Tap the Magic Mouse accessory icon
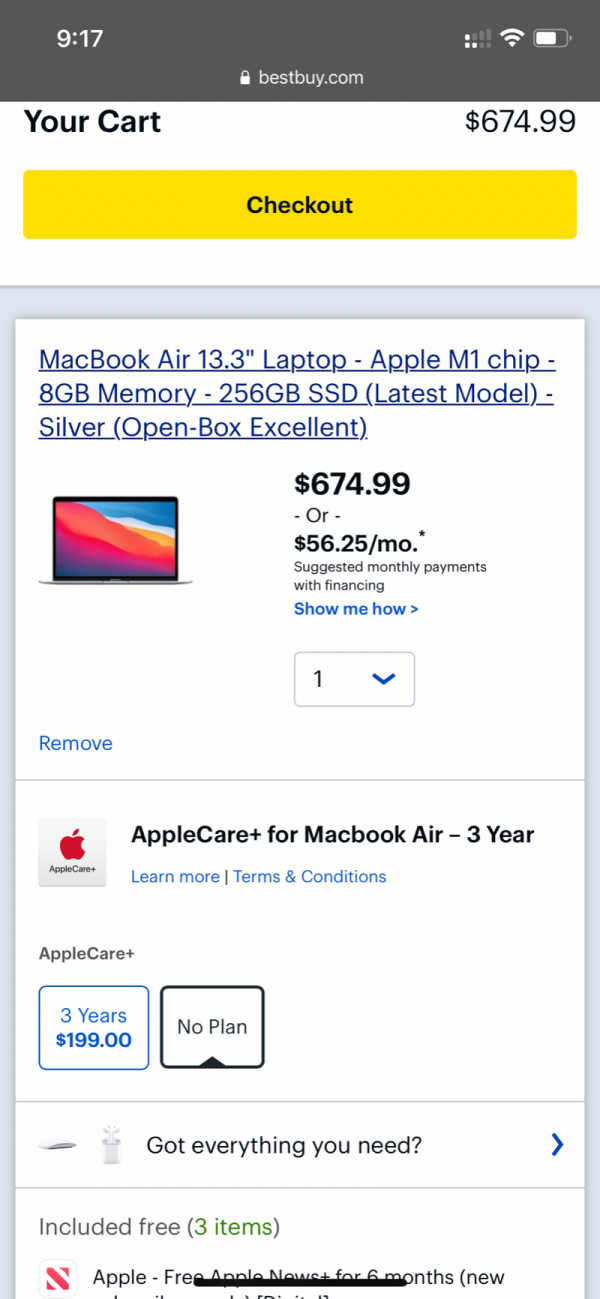The image size is (600, 1299). click(x=58, y=1145)
